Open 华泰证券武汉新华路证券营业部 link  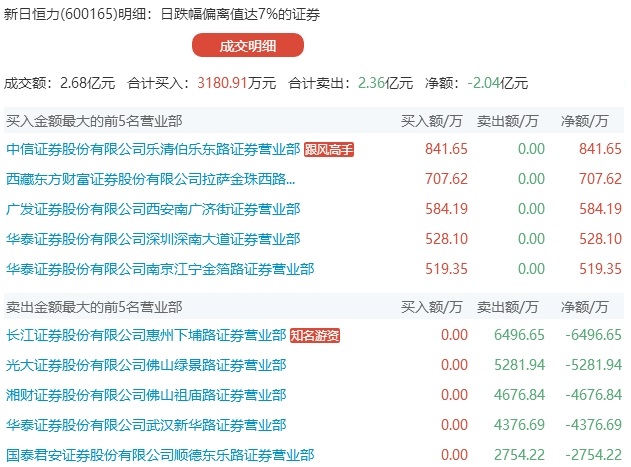click(146, 425)
